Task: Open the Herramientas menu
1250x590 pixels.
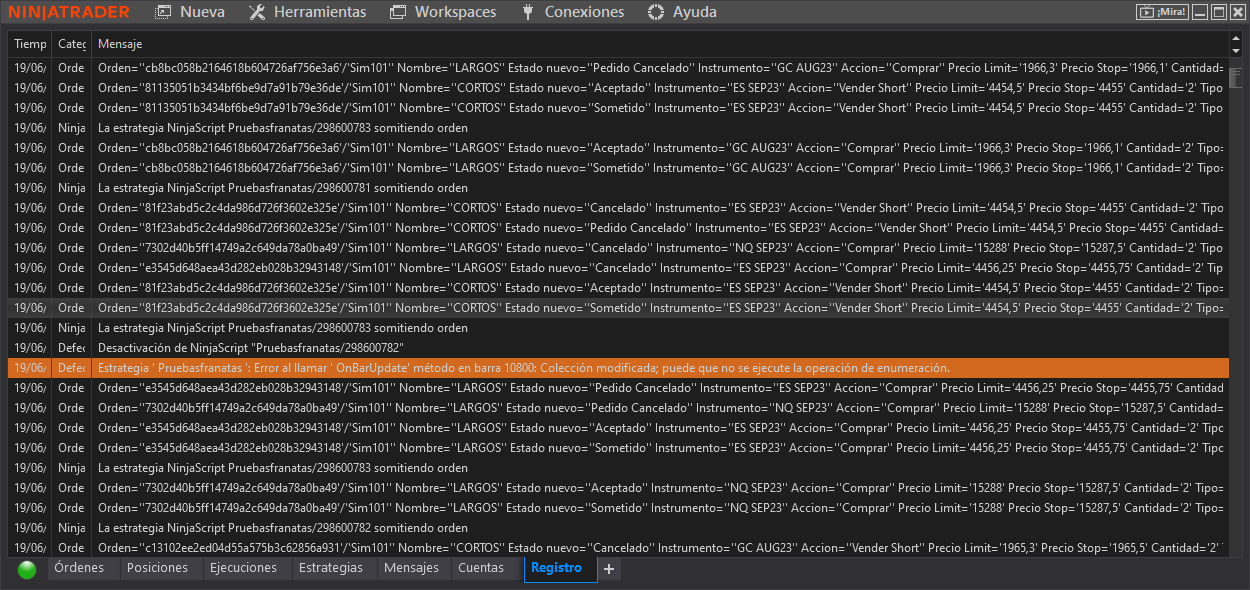Action: [x=307, y=12]
